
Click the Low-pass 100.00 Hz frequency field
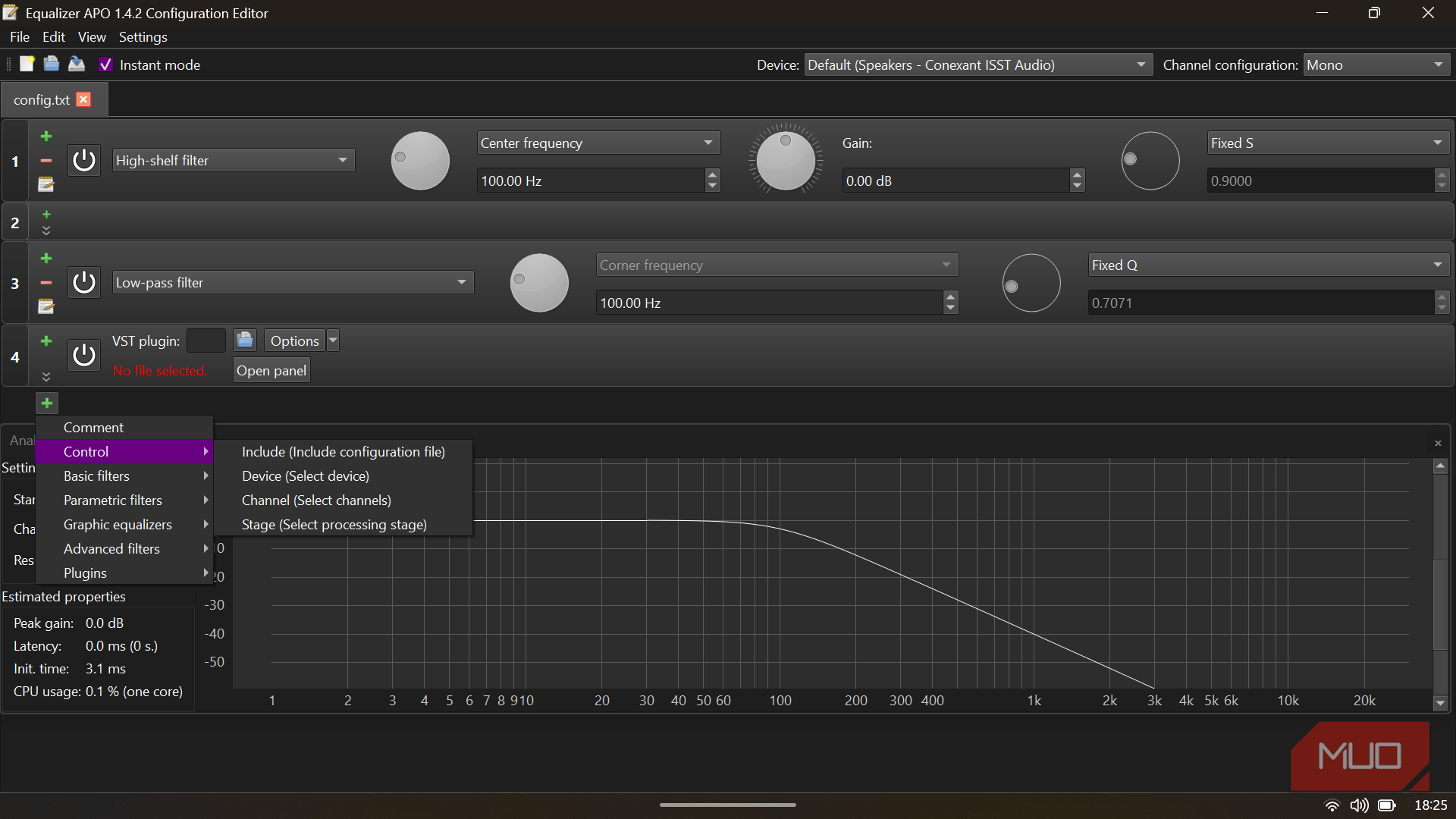point(767,303)
